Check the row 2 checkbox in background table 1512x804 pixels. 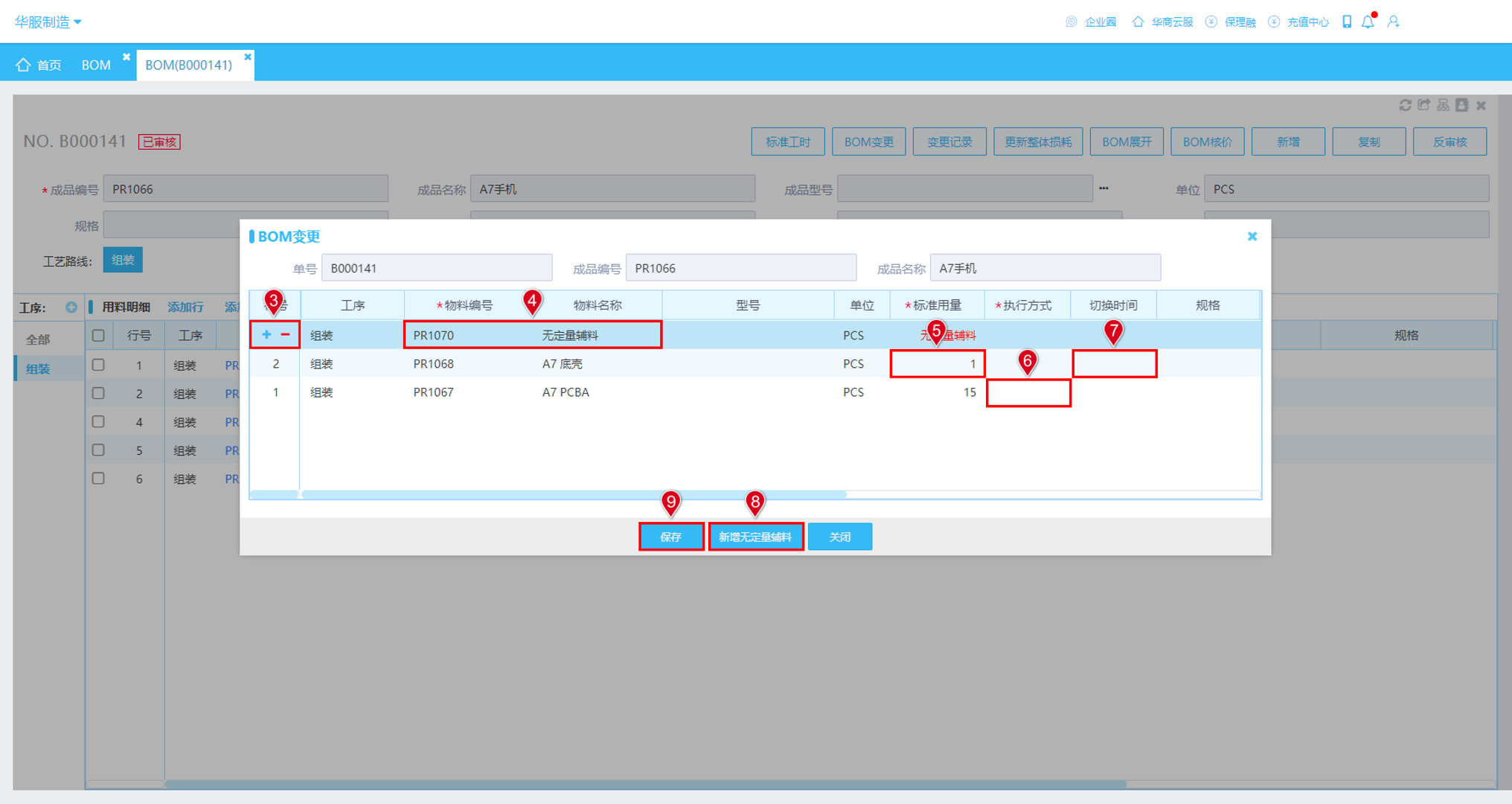click(98, 393)
